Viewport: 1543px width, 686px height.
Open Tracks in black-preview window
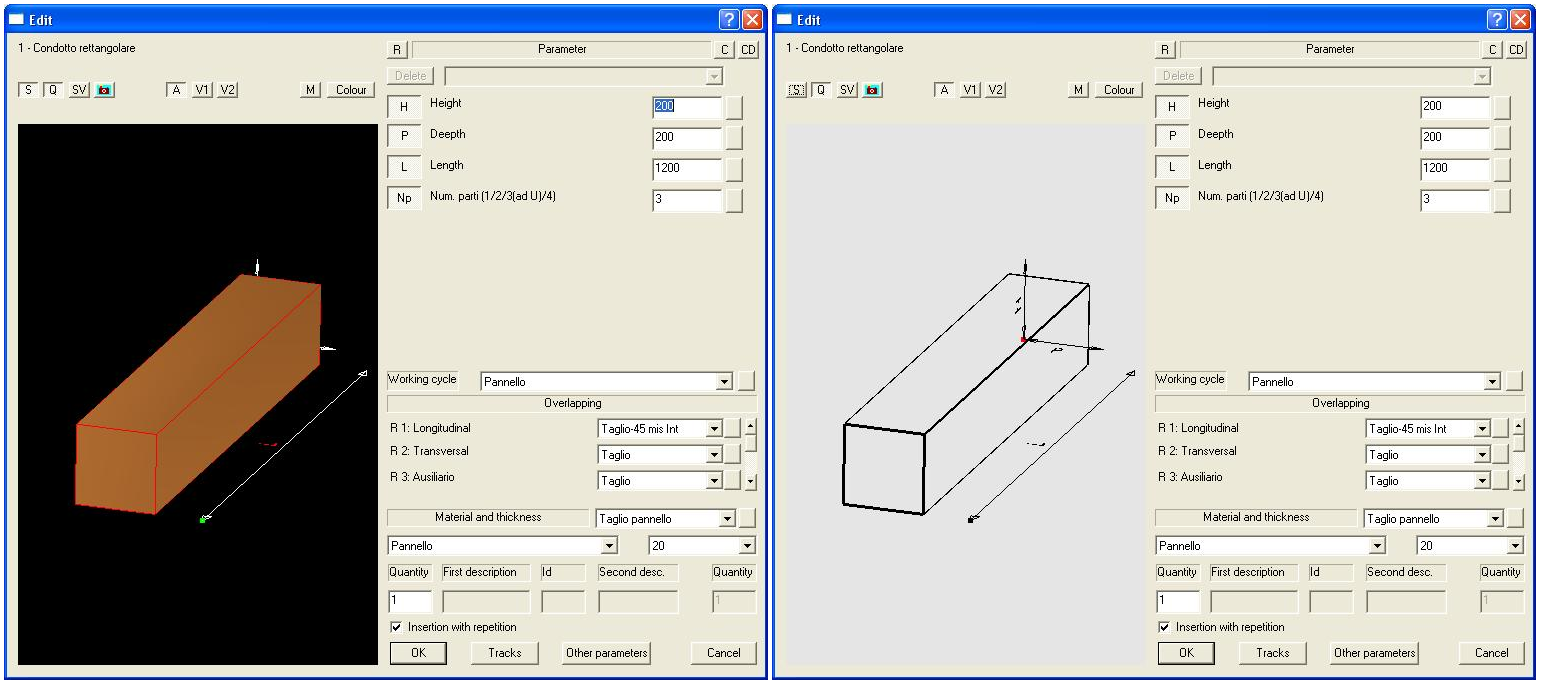(505, 653)
